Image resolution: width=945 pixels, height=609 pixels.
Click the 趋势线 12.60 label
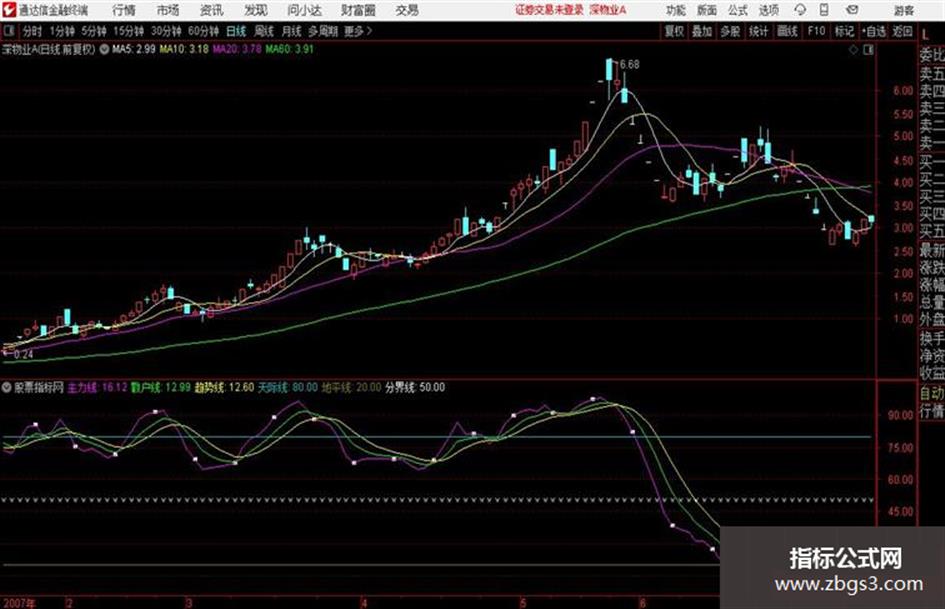(224, 388)
